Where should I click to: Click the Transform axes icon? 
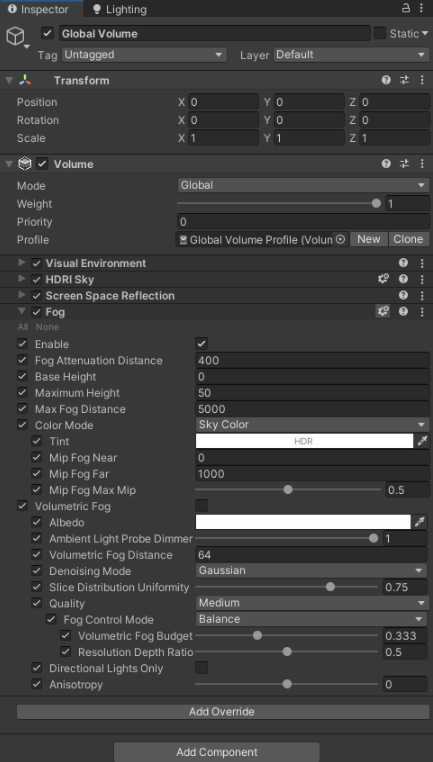click(25, 80)
